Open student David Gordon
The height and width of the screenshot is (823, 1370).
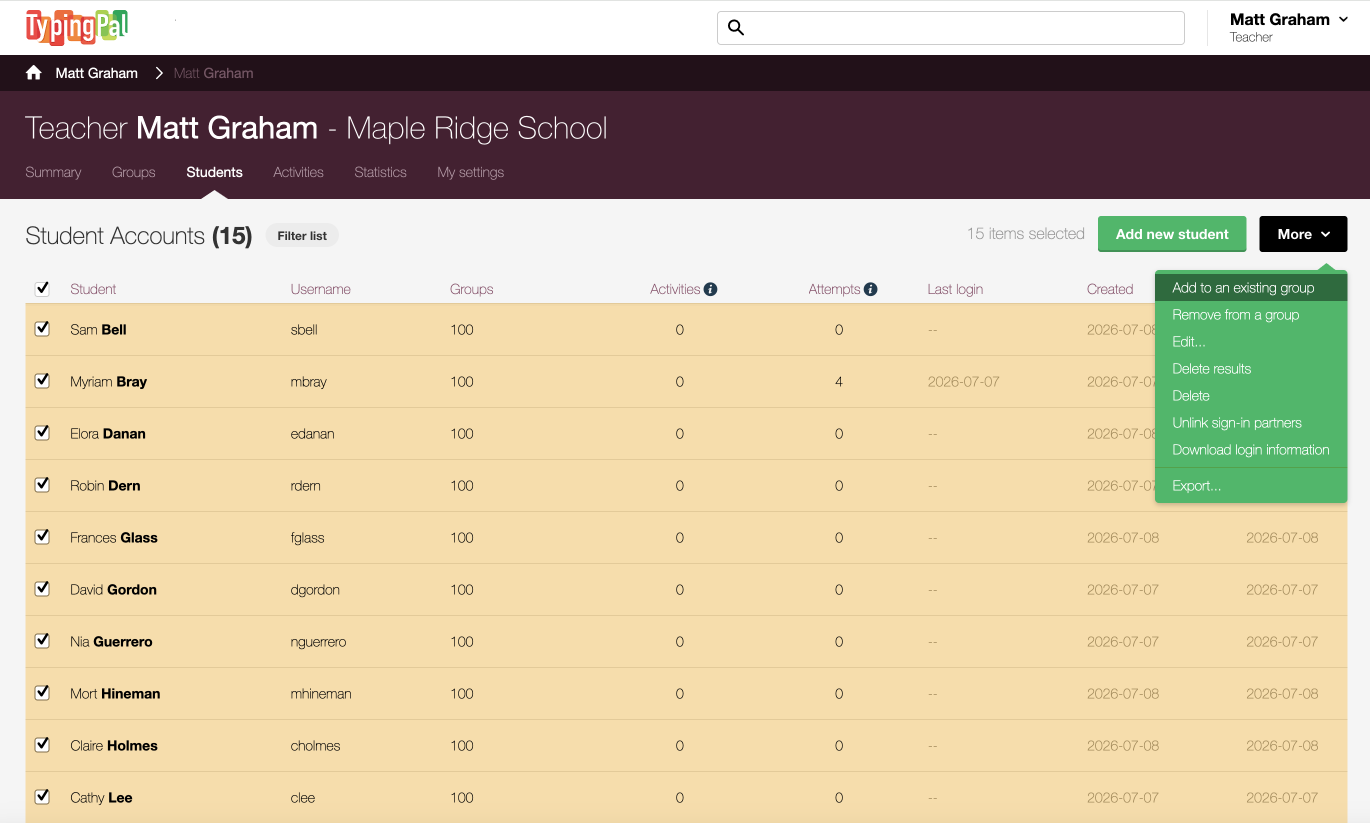[113, 589]
